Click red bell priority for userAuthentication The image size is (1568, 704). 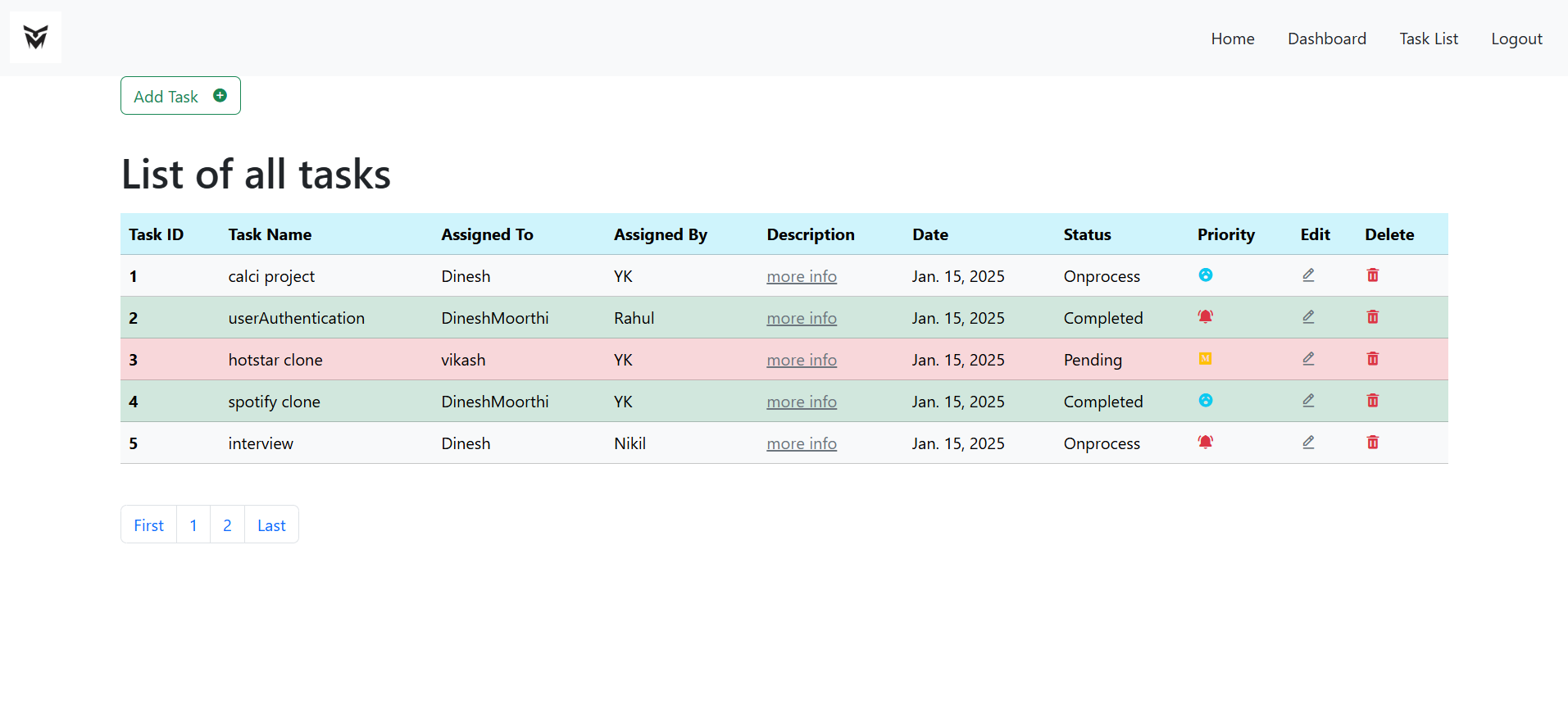(1206, 317)
